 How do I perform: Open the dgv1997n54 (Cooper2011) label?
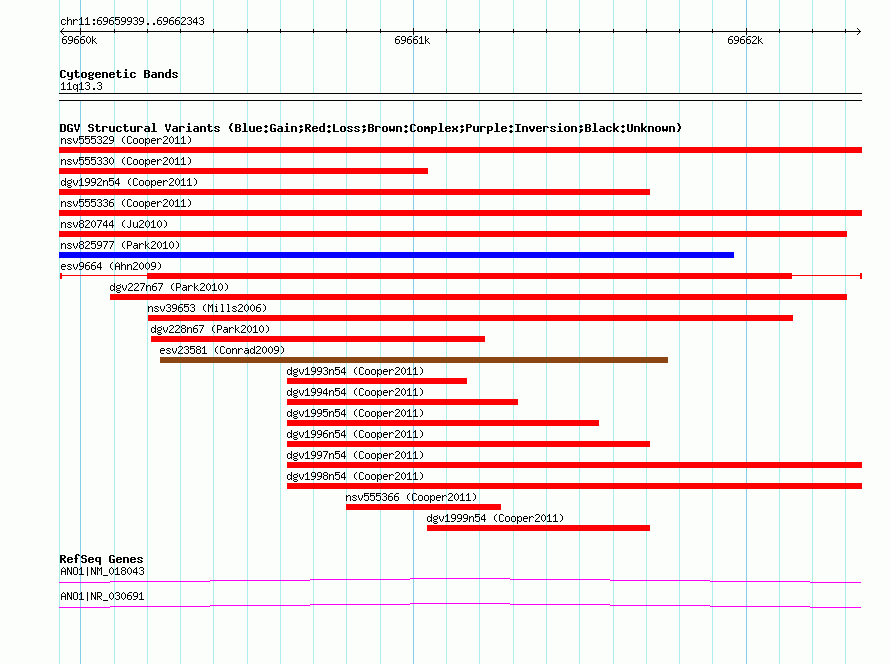tap(355, 455)
